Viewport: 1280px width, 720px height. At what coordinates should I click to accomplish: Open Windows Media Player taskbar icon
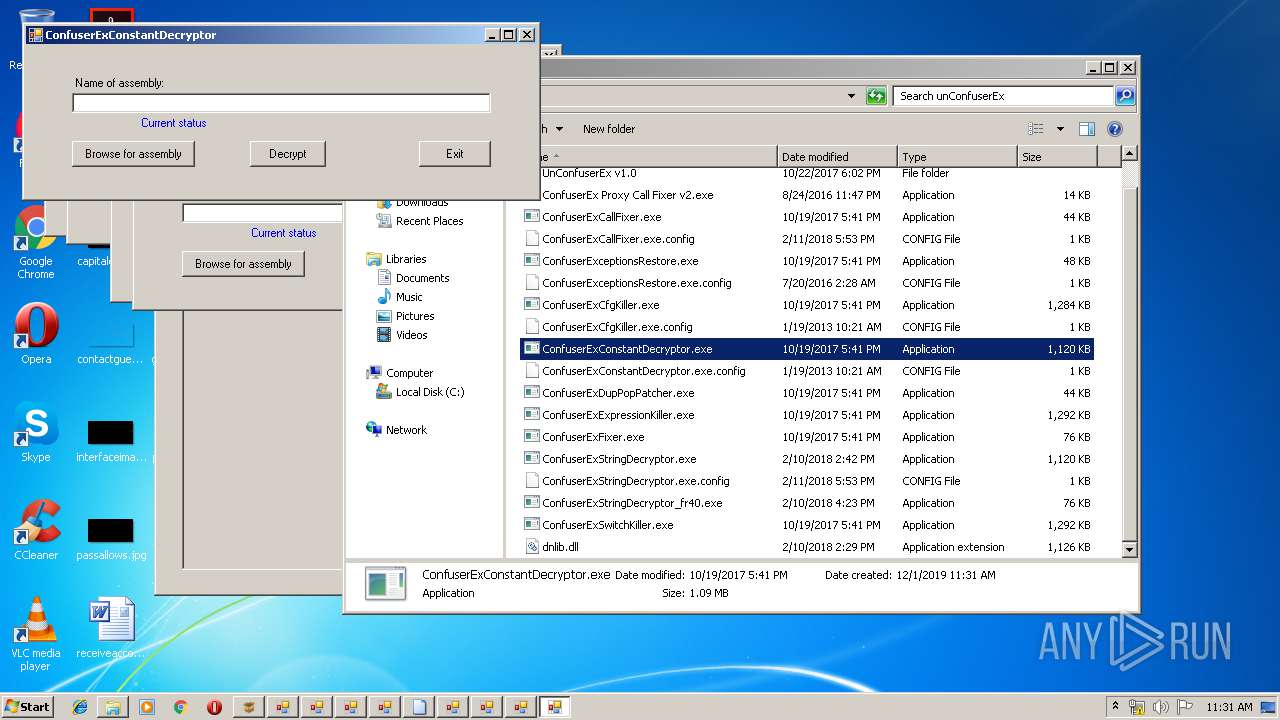147,707
